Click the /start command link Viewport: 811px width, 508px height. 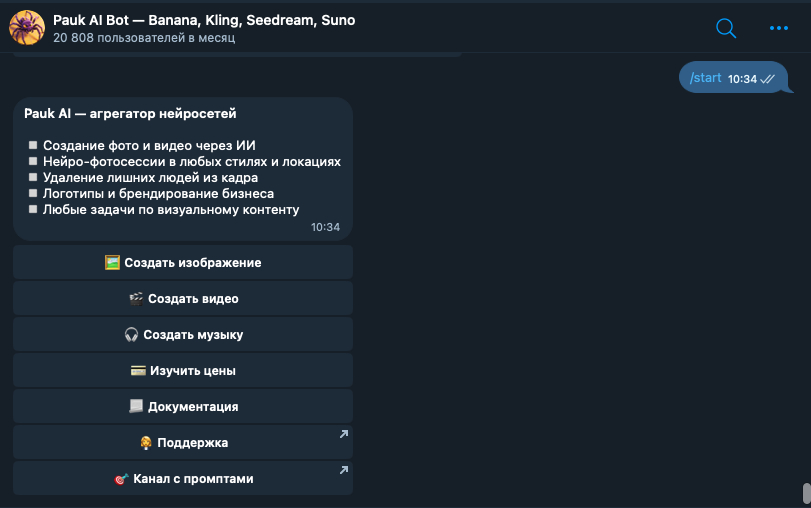pyautogui.click(x=706, y=78)
